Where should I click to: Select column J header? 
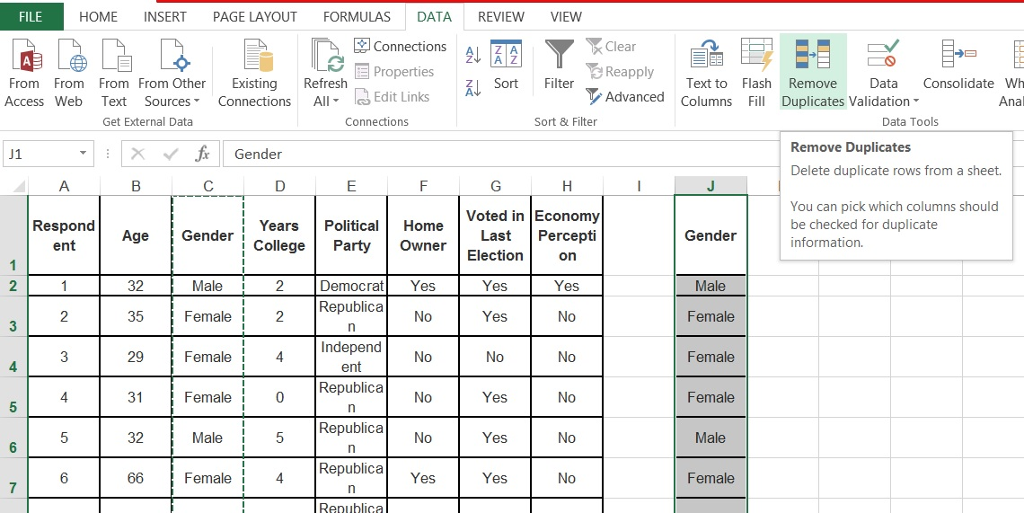(711, 186)
